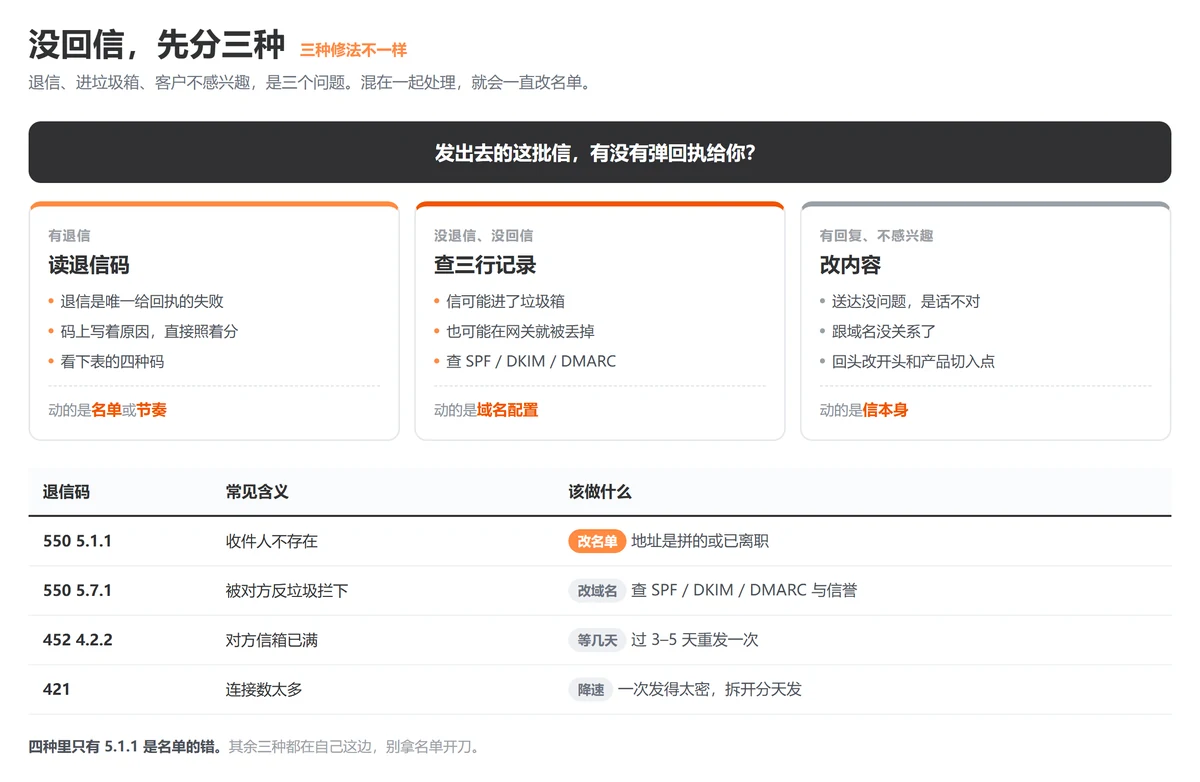
Task: Open the 改内容 card title
Action: [x=850, y=265]
